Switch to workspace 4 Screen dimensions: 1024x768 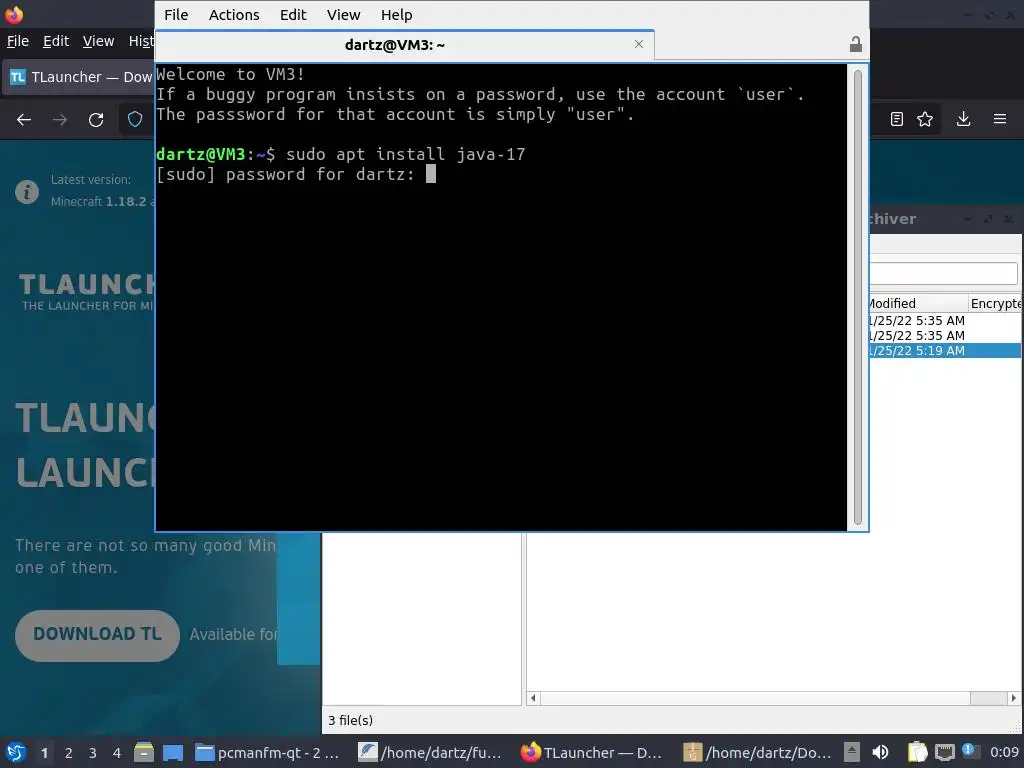coord(117,753)
